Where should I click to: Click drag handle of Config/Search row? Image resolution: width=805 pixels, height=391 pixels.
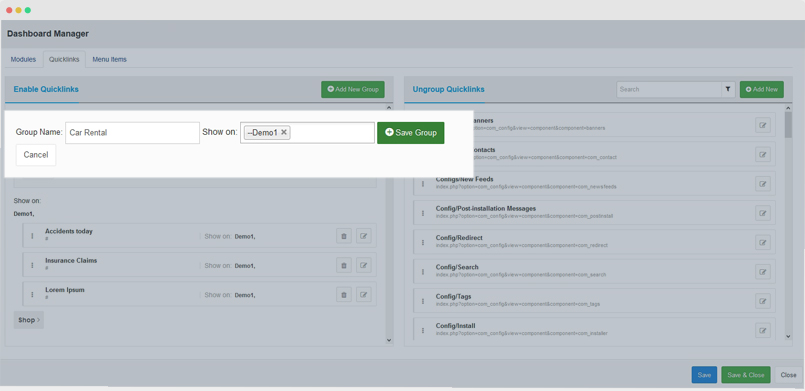pos(423,271)
